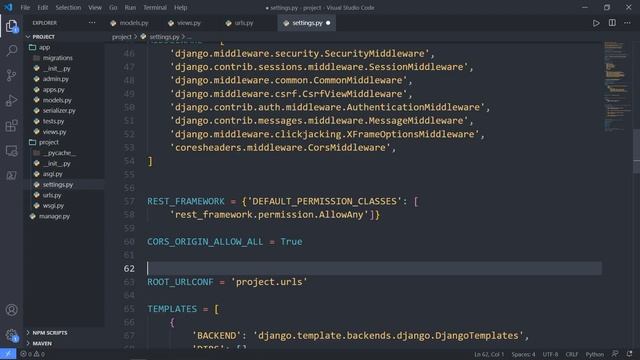
Task: Open the Go menu
Action: tap(113, 7)
